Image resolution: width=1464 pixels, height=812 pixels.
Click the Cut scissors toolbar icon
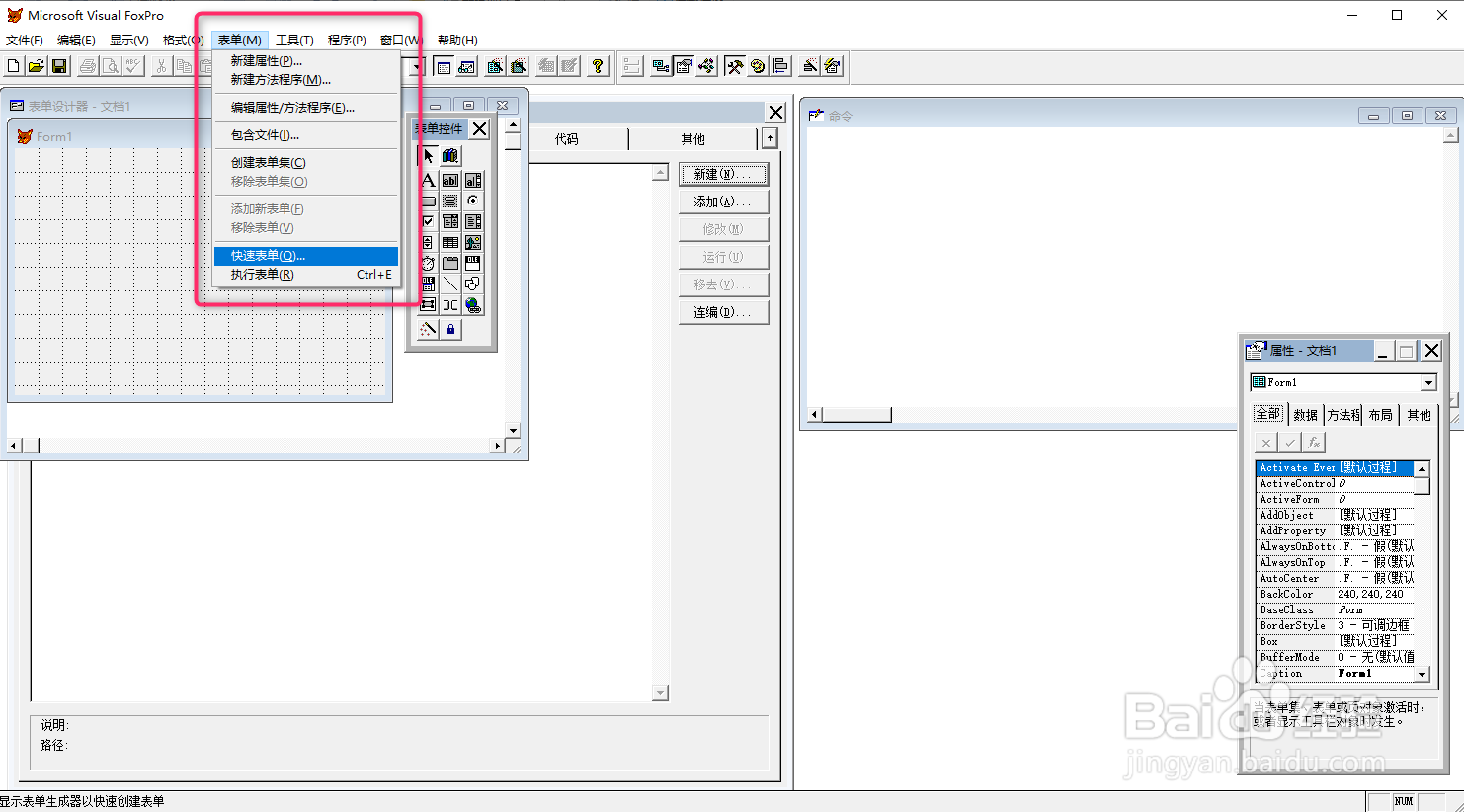pos(161,66)
